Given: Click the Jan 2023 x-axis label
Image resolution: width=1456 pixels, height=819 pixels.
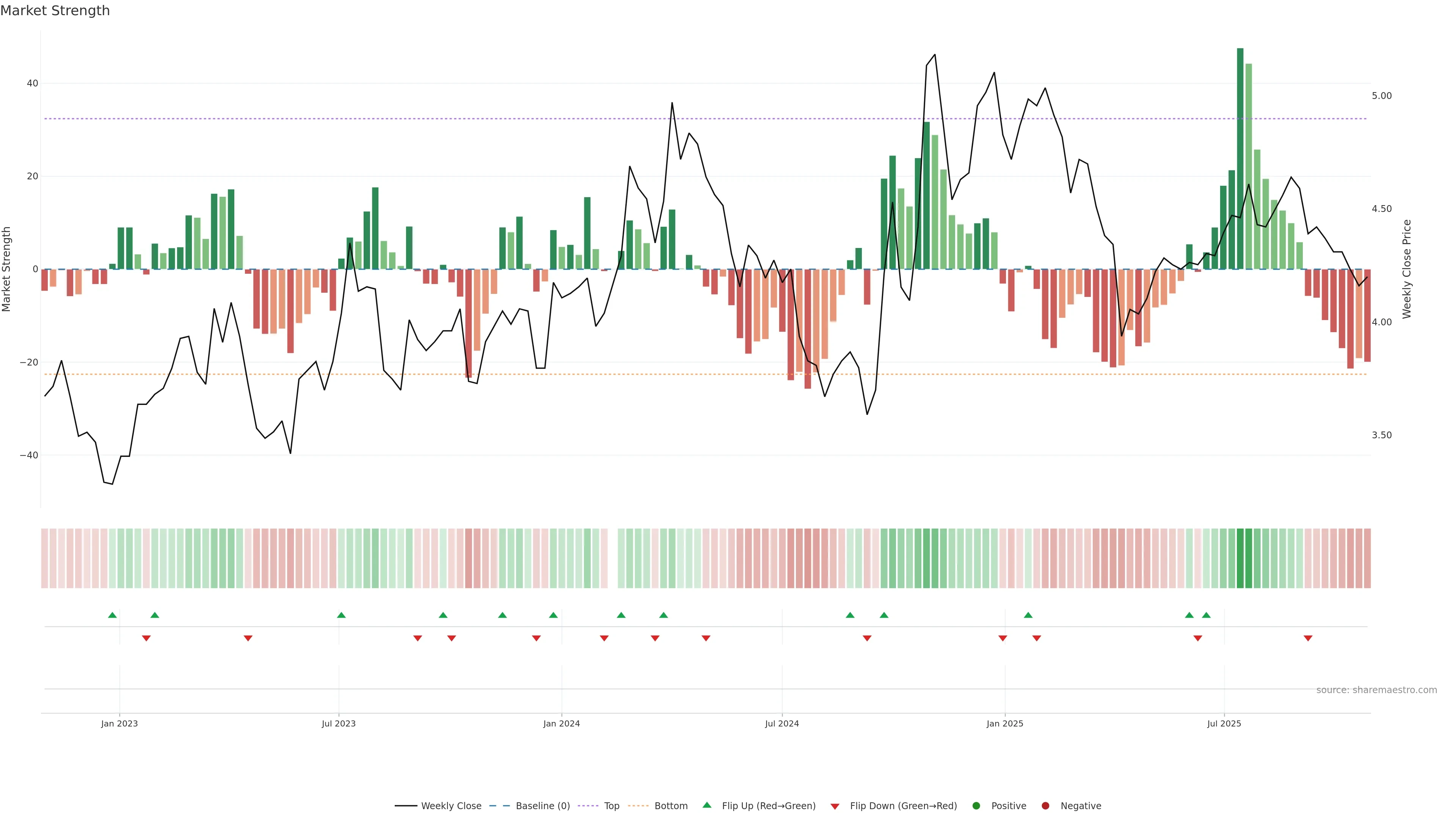Looking at the screenshot, I should [119, 723].
